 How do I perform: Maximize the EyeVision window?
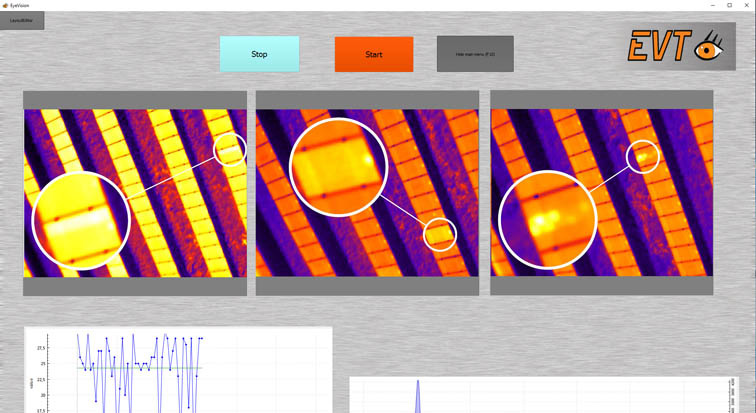[x=728, y=5]
